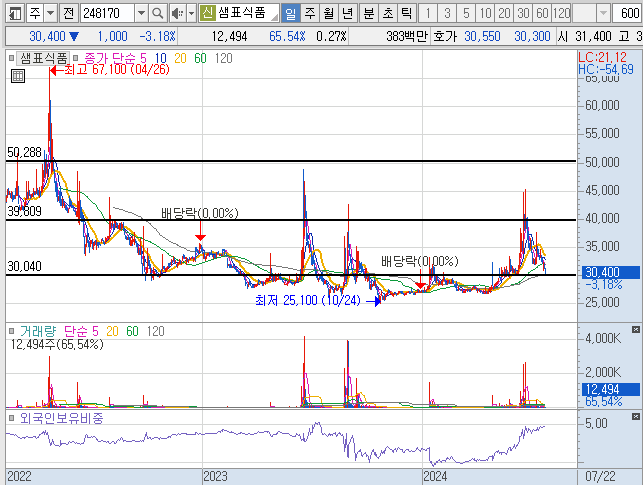Select the 틱 tick chart tab
This screenshot has width=643, height=485.
406,13
